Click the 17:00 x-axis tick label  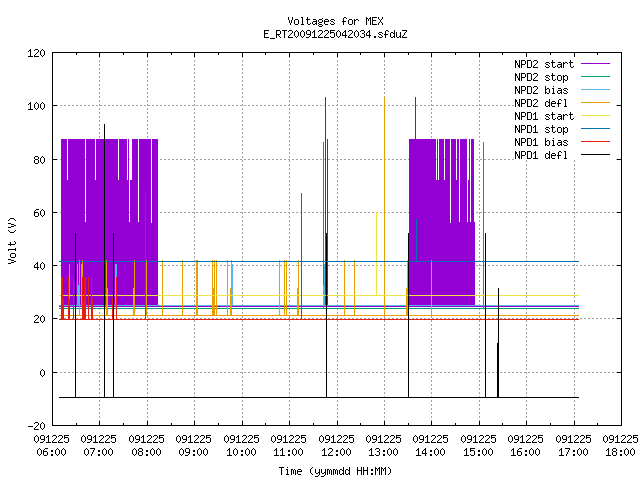point(573,452)
